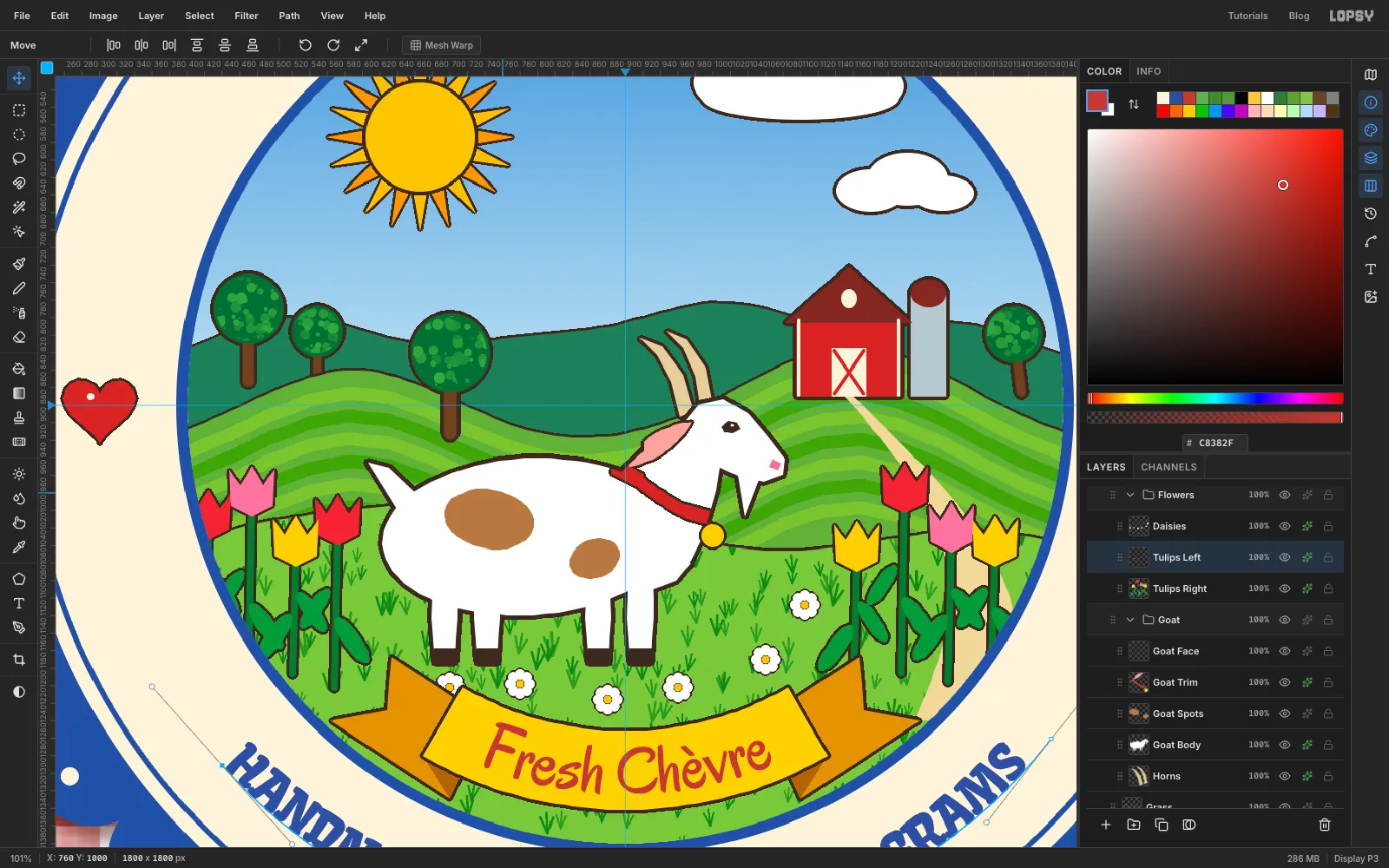Hide the Daisies layer

[1285, 526]
